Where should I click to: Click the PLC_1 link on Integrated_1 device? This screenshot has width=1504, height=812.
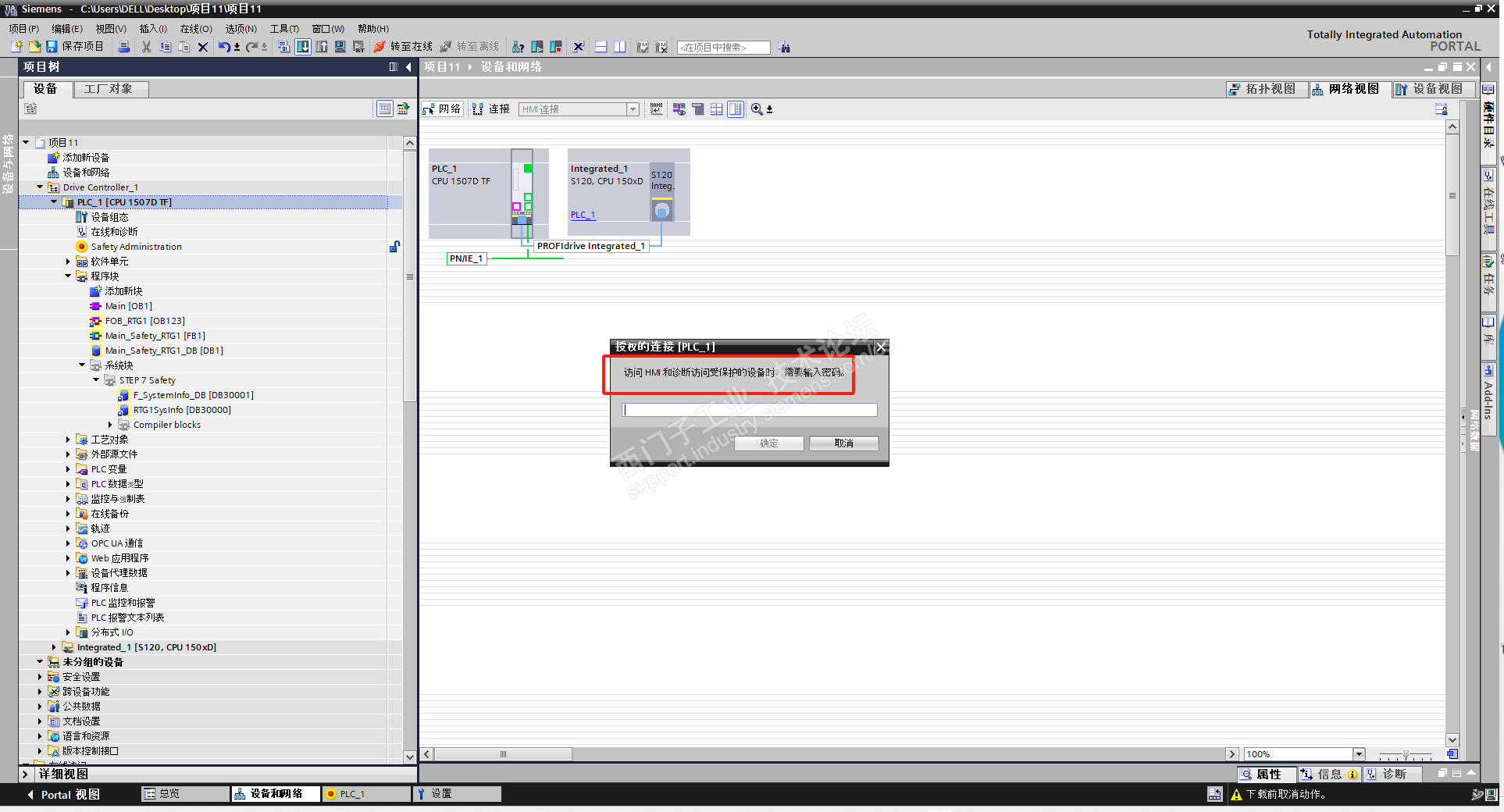(583, 215)
